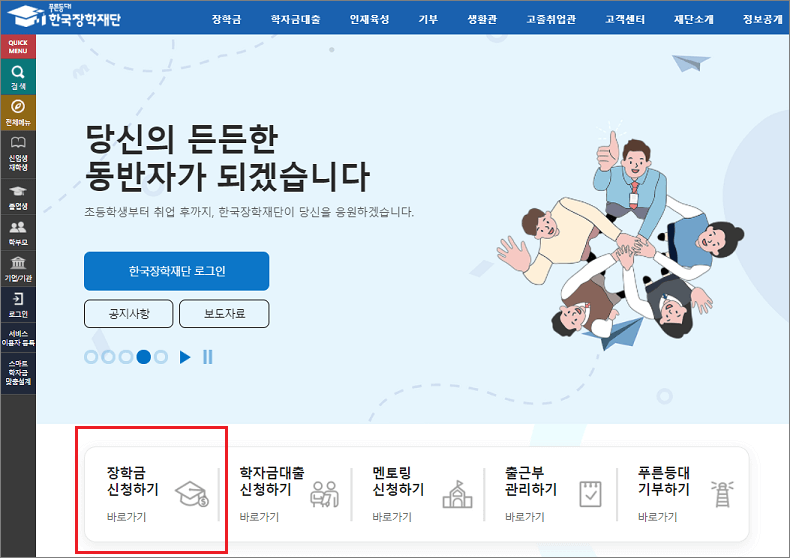This screenshot has width=790, height=558.
Task: Open 스마트 학자금 맞춤설계 sidebar item
Action: pos(18,373)
